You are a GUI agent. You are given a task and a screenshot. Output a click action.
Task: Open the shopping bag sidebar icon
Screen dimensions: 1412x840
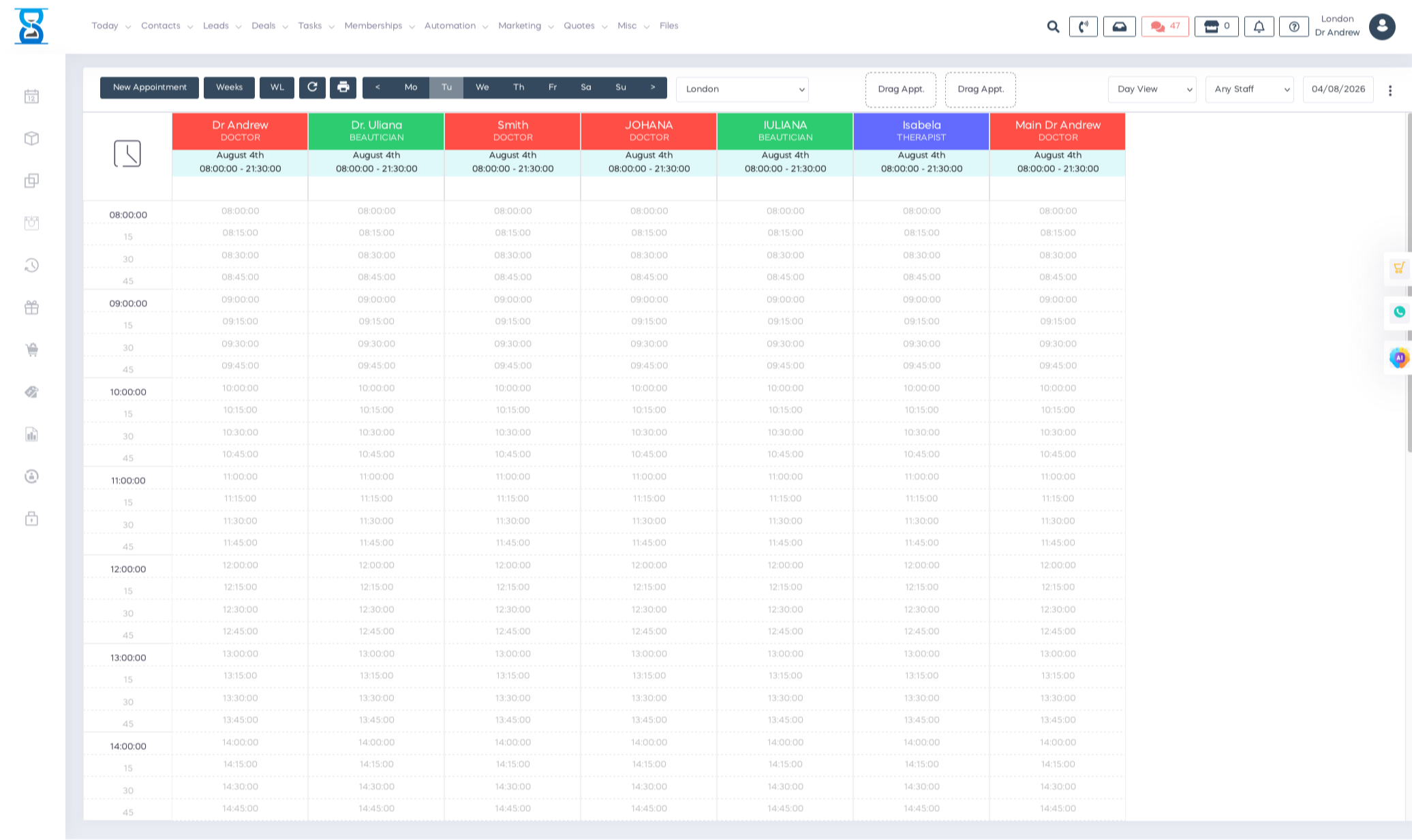[31, 223]
